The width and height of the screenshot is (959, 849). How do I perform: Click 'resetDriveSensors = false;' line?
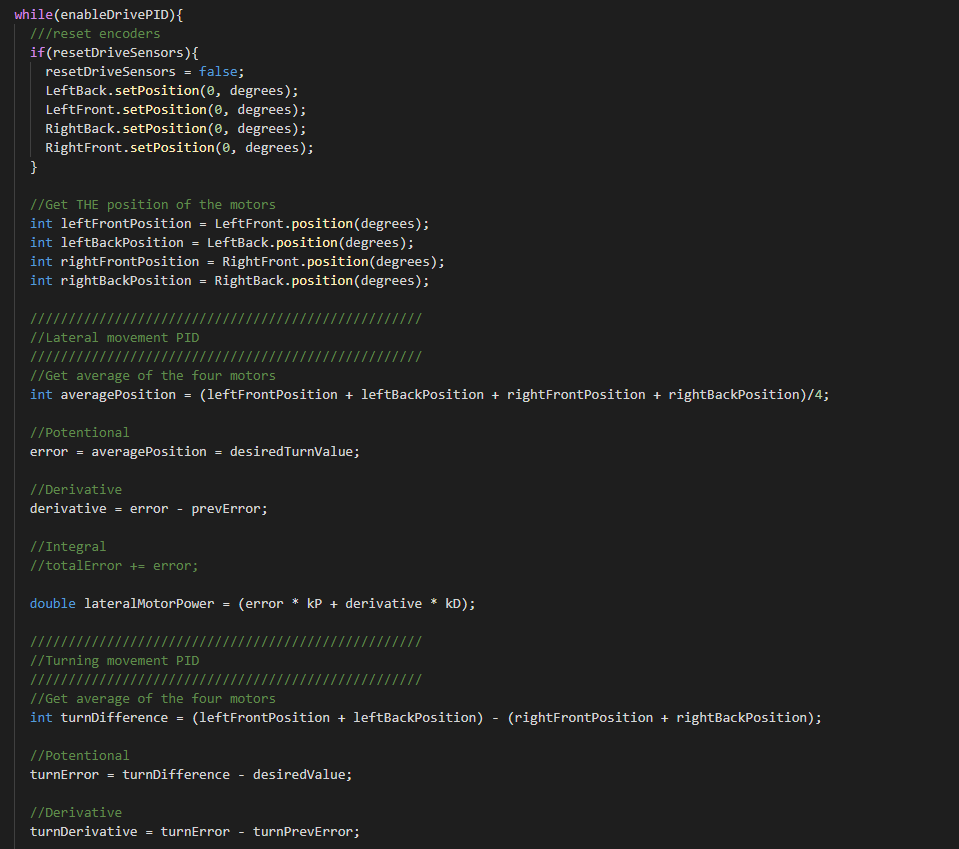tap(144, 72)
